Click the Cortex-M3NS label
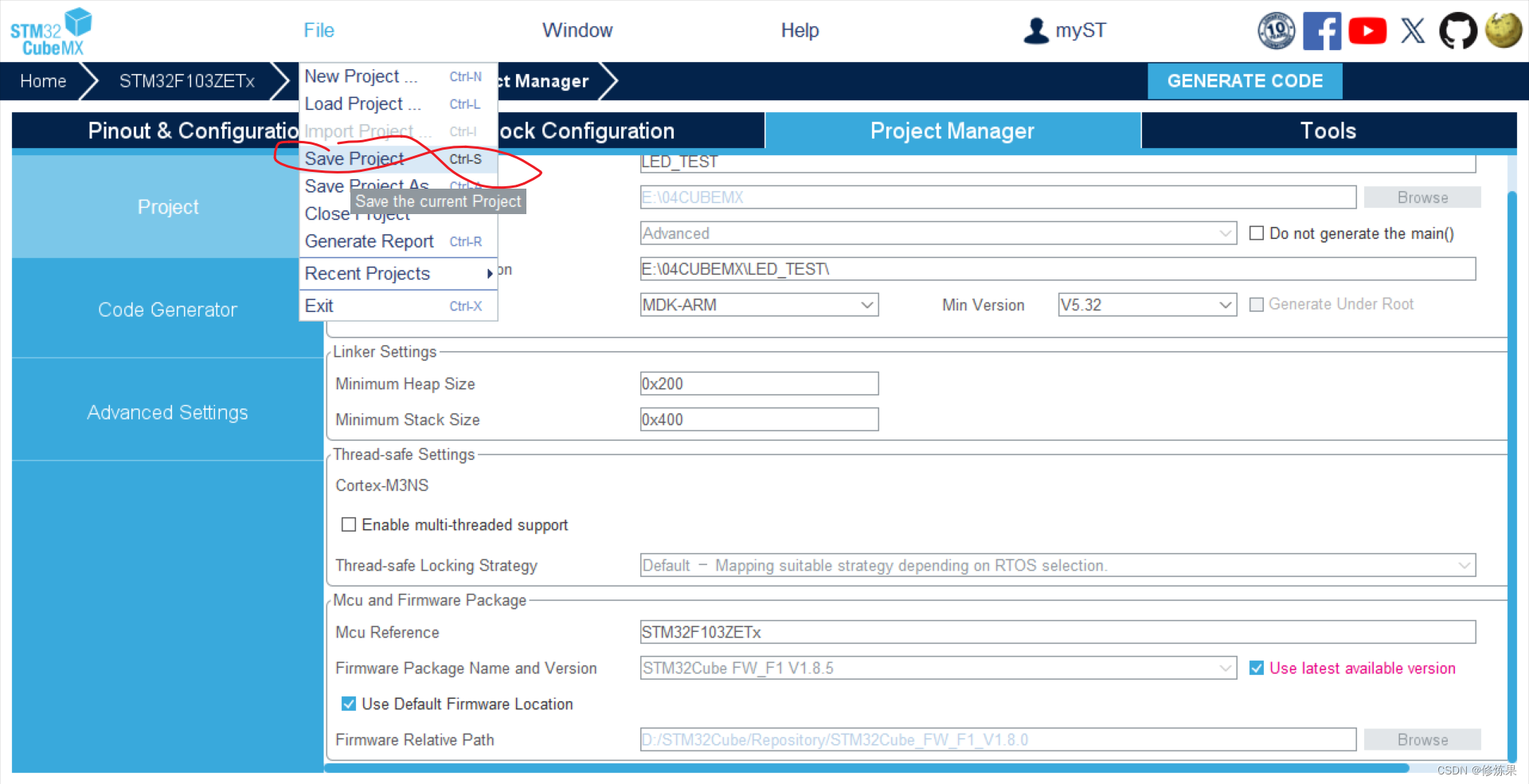 click(381, 486)
